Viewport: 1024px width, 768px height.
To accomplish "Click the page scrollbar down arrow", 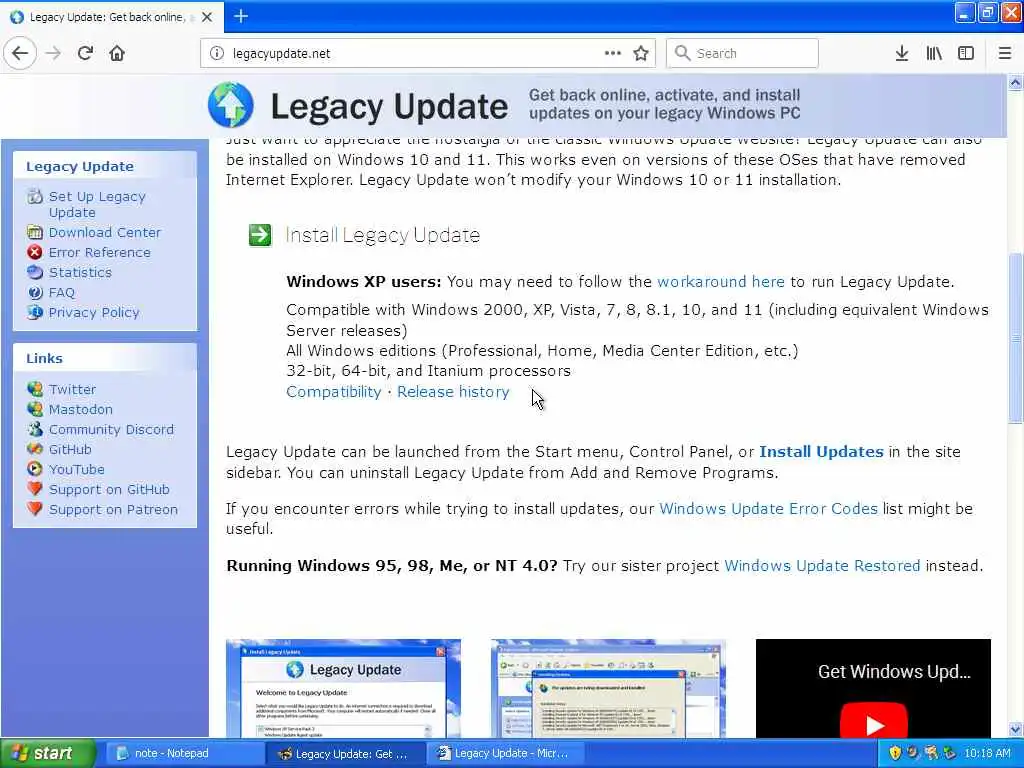I will 1016,729.
